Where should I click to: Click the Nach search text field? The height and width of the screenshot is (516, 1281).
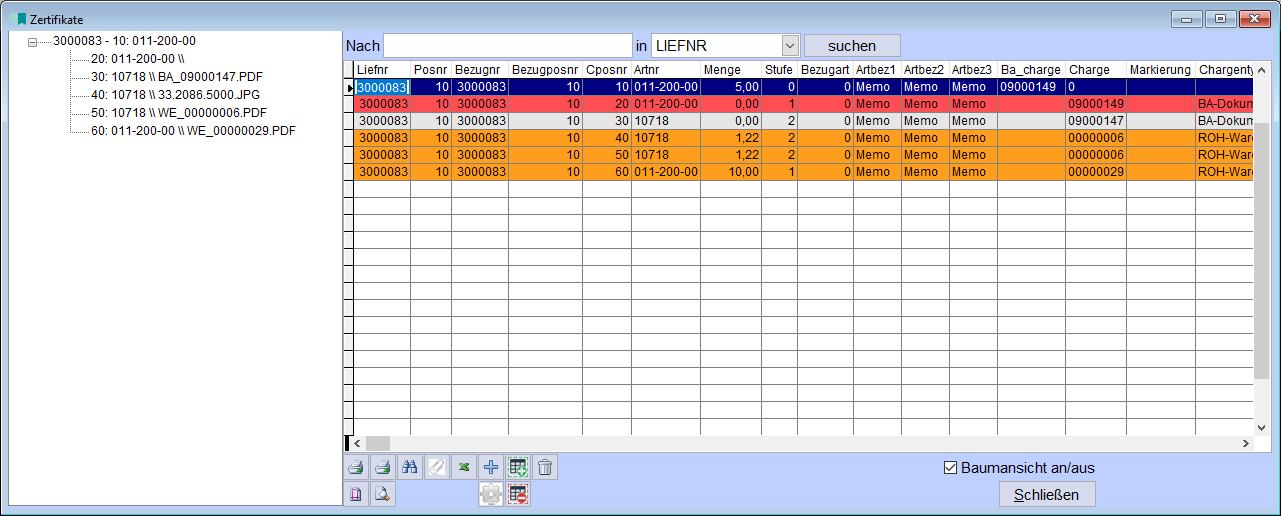[507, 46]
